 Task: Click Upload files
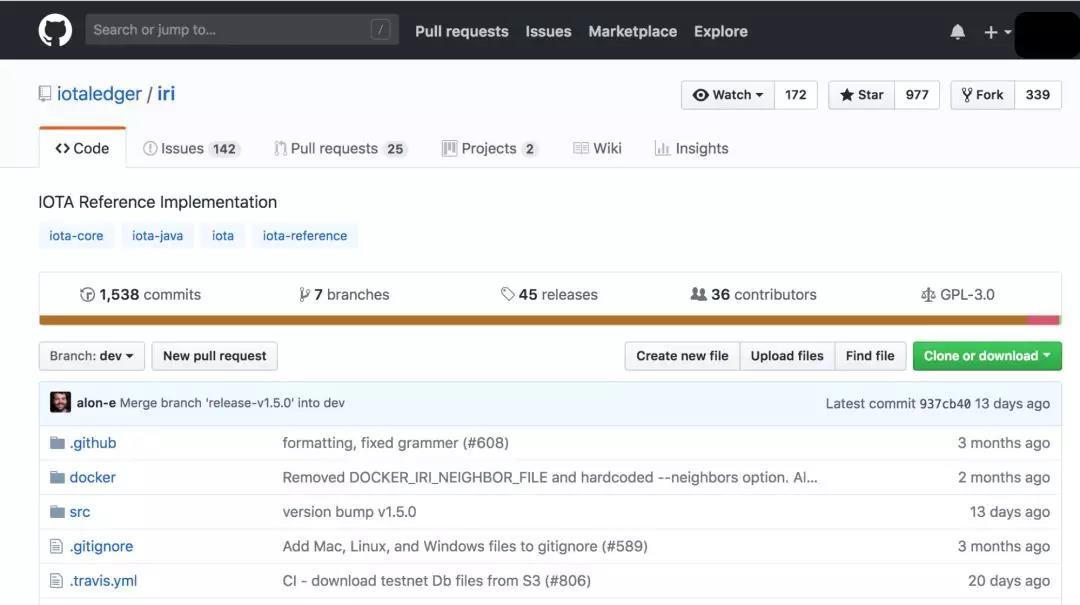click(x=787, y=356)
